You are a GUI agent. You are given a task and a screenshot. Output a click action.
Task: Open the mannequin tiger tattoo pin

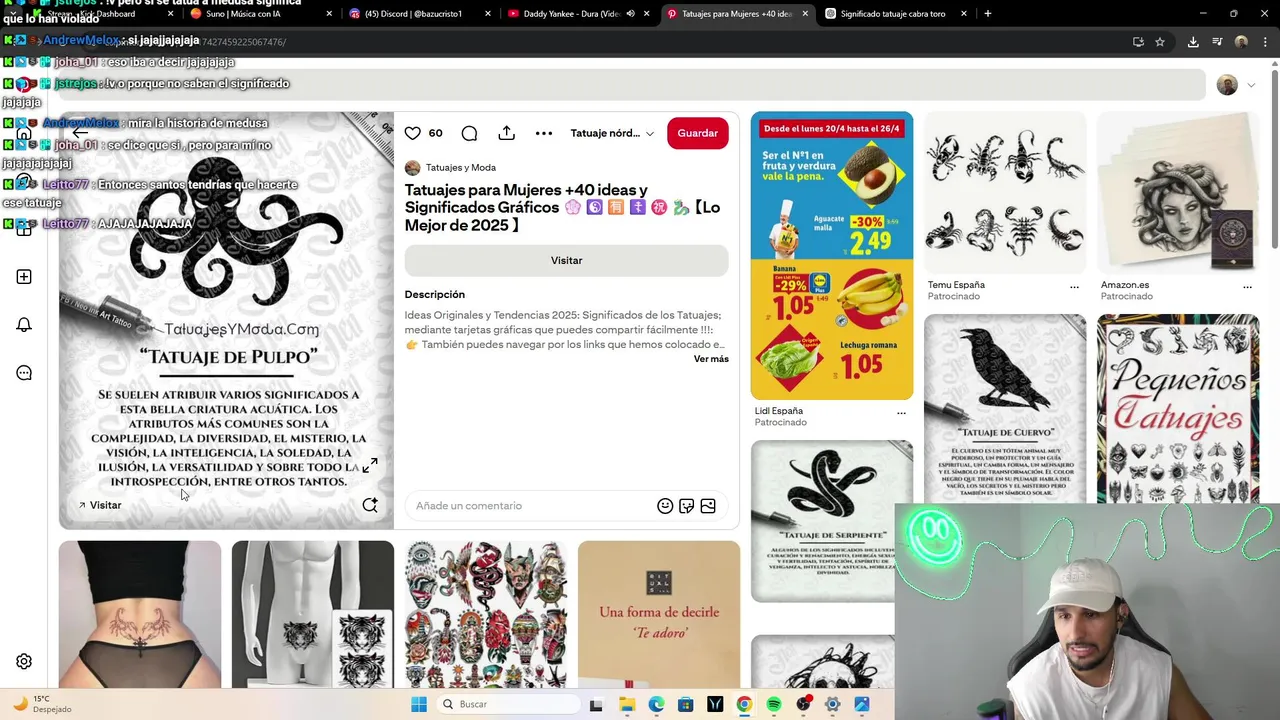(313, 614)
